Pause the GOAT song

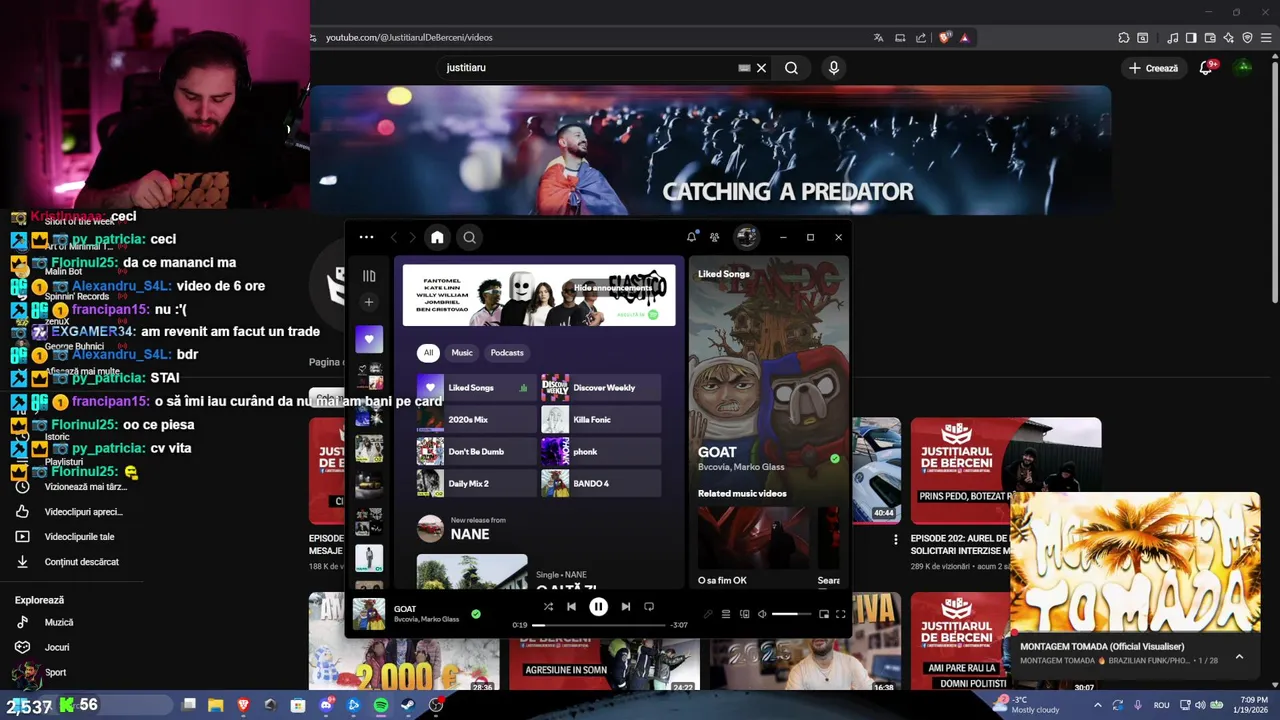tap(598, 606)
